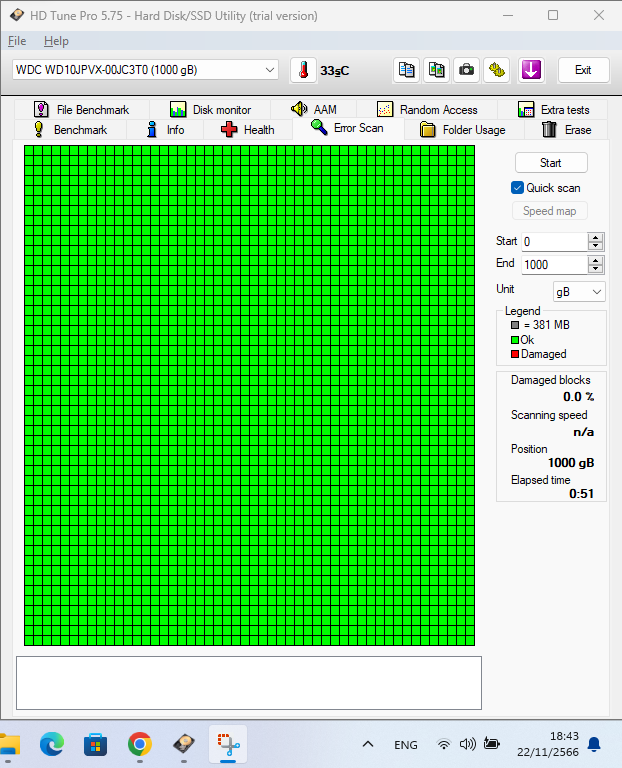Click the 1000 gB position value
This screenshot has width=622, height=768.
point(571,463)
